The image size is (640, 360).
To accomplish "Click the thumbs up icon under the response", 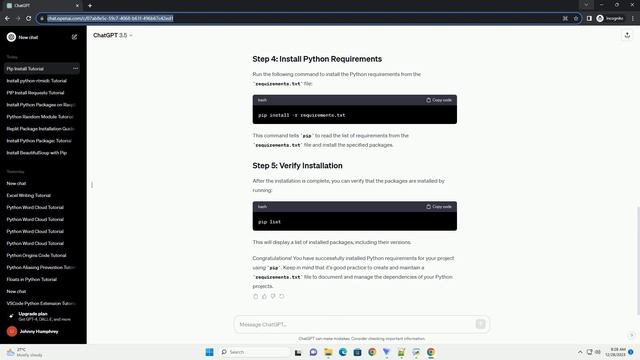I will pos(264,296).
